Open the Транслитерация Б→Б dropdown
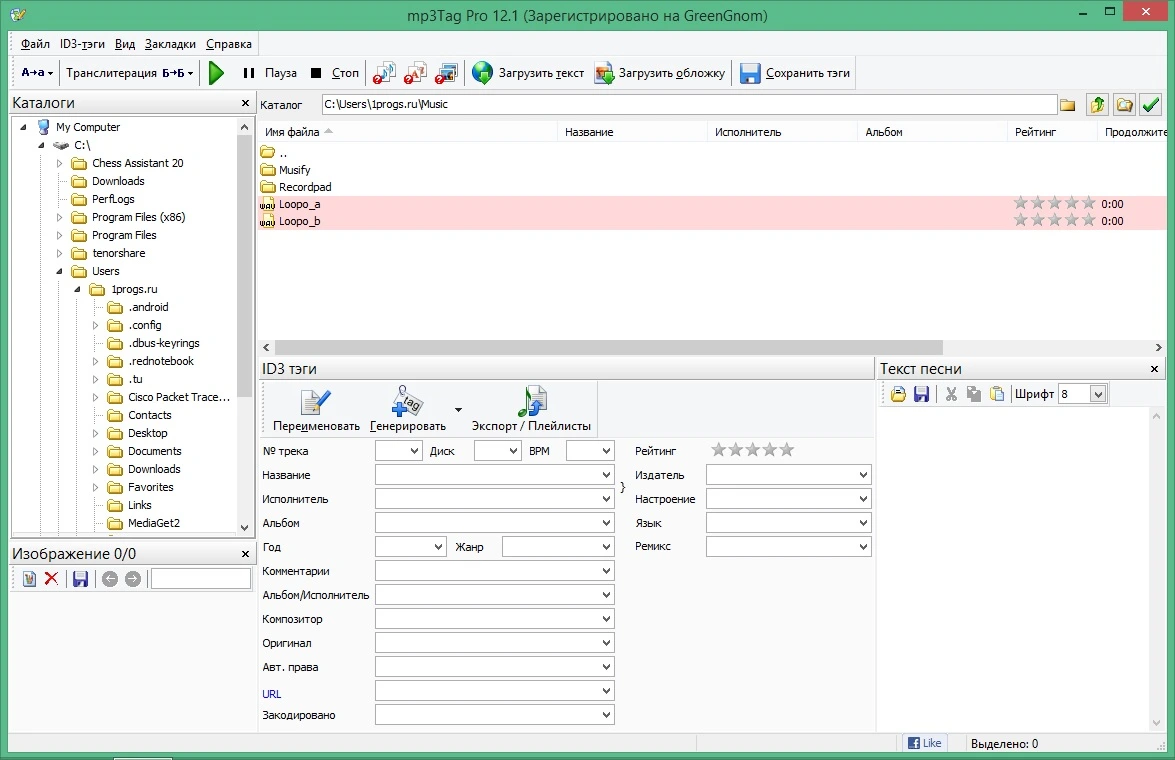The width and height of the screenshot is (1175, 760). [130, 73]
